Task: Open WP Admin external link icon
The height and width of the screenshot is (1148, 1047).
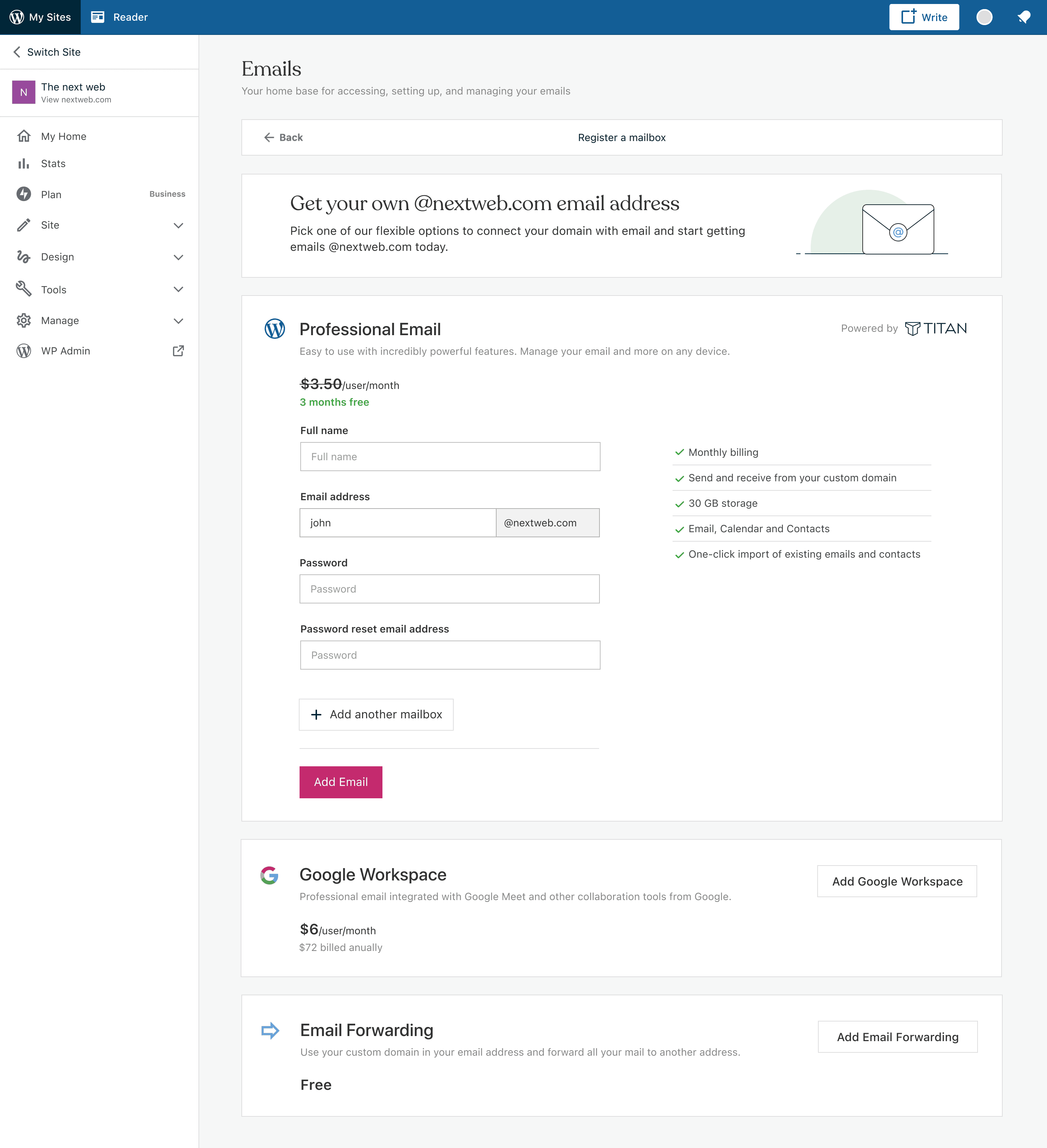Action: (x=178, y=351)
